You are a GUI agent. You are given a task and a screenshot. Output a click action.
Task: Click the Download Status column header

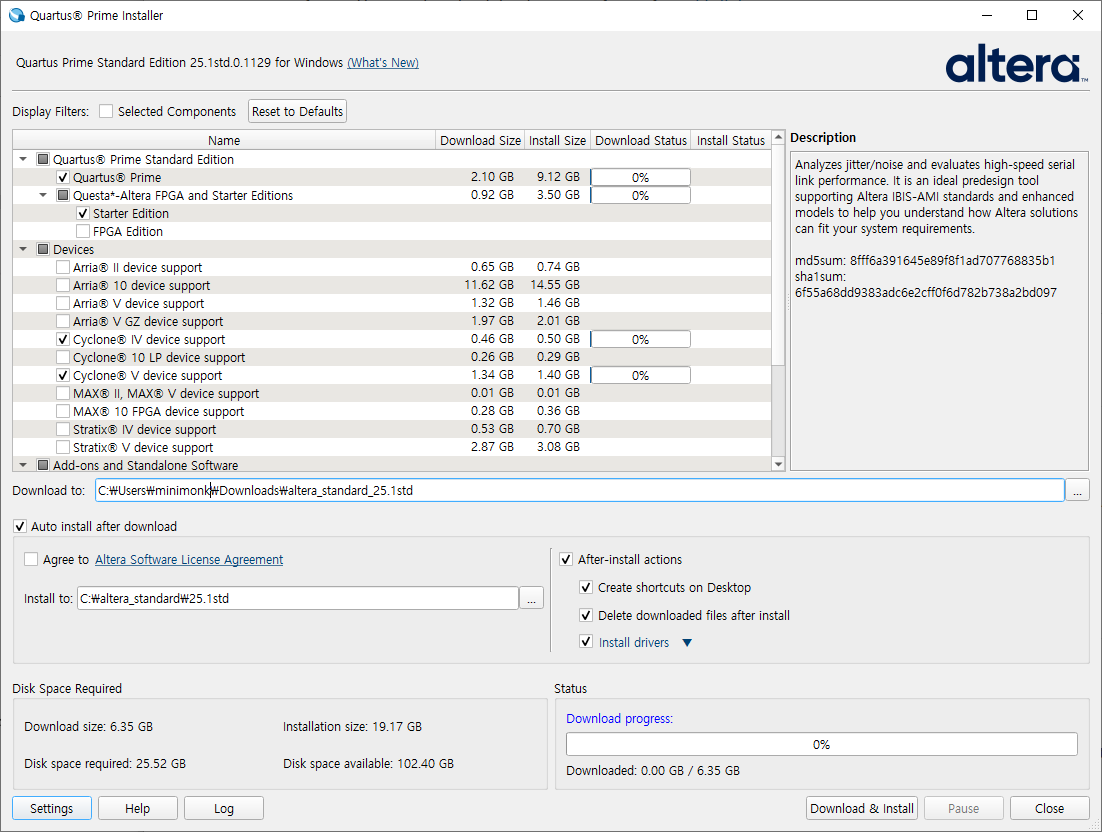coord(641,141)
